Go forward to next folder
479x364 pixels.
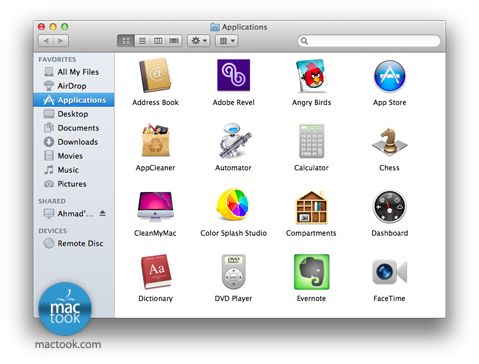[x=61, y=41]
